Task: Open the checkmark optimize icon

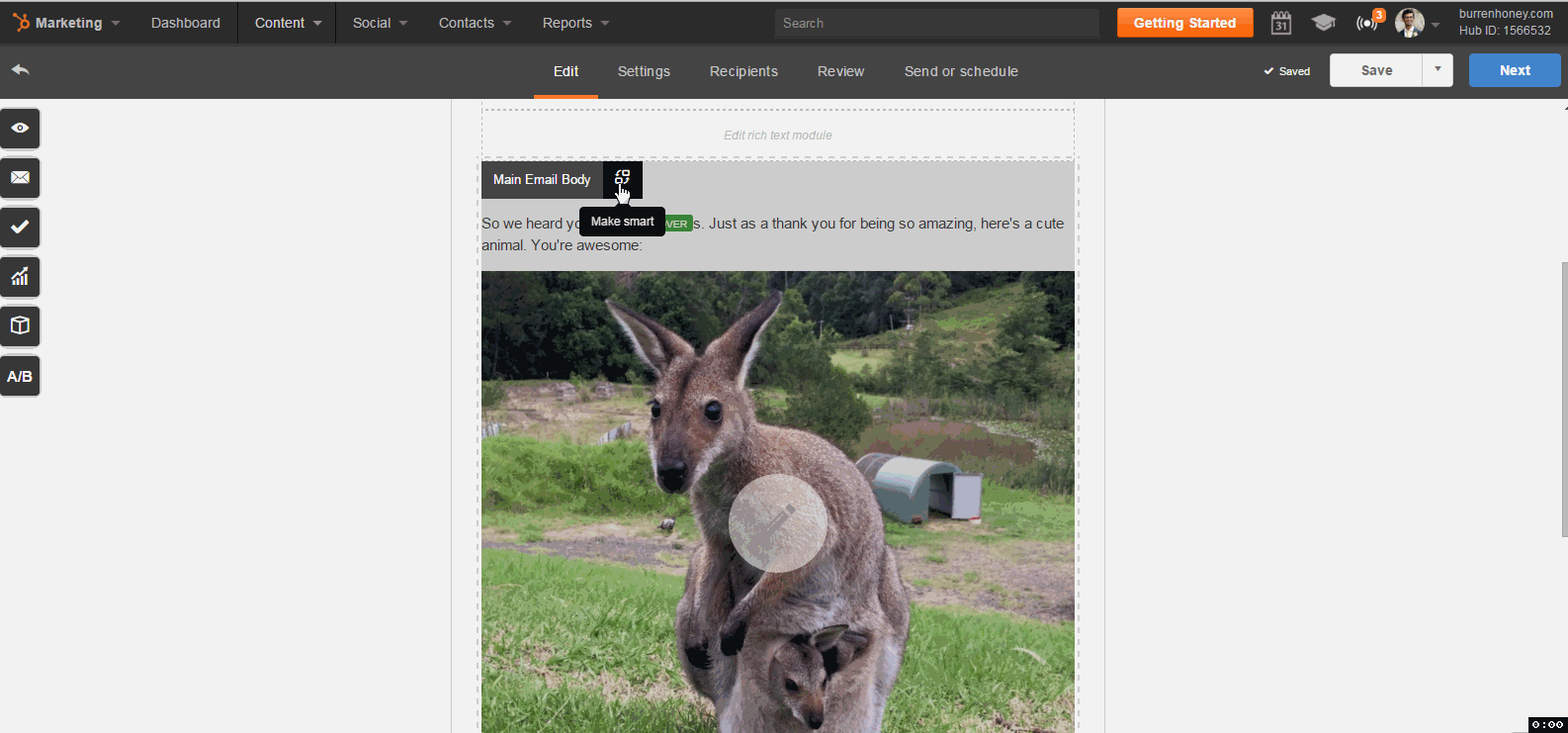Action: point(20,228)
